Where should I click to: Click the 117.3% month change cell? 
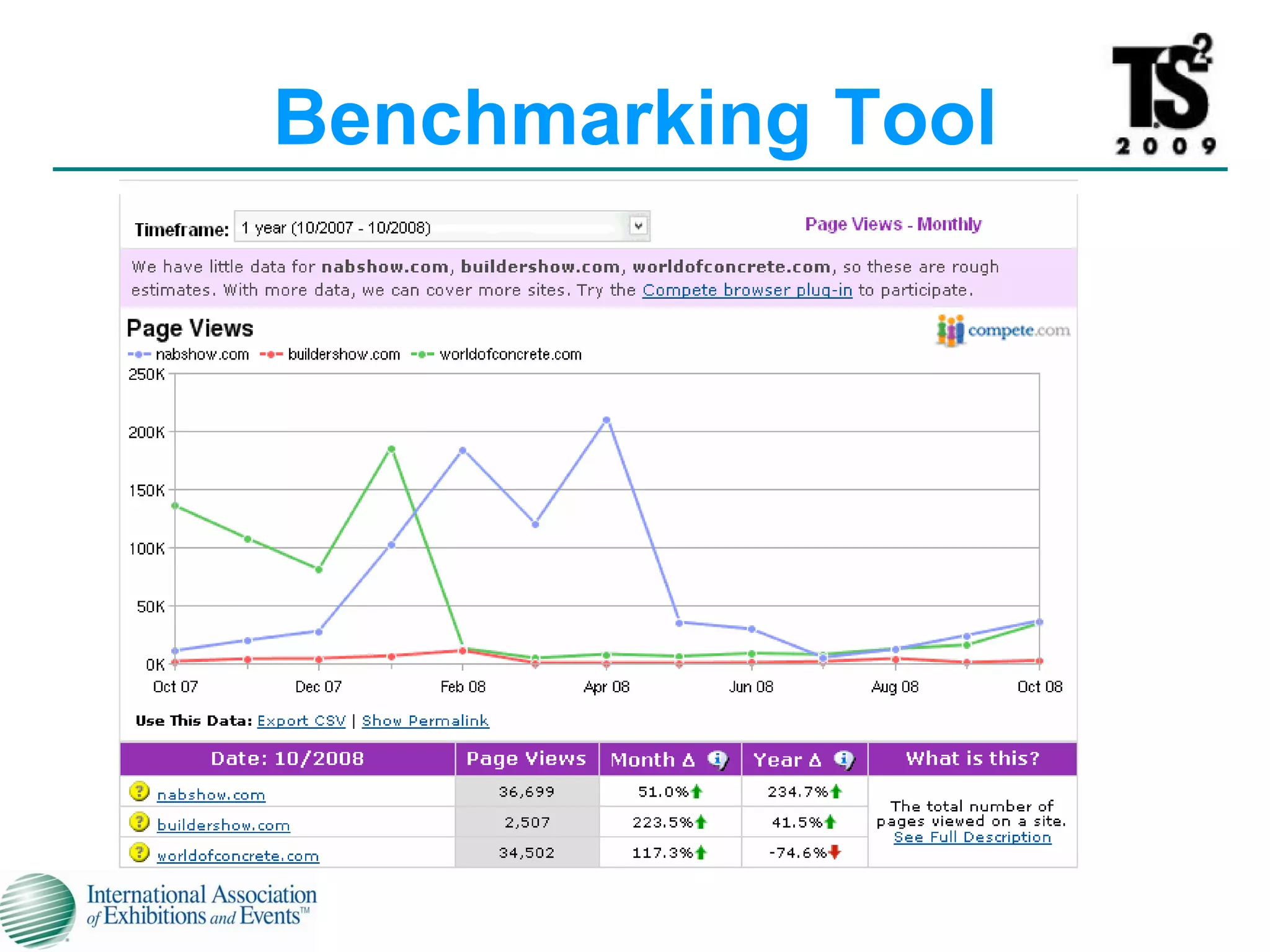tap(670, 852)
